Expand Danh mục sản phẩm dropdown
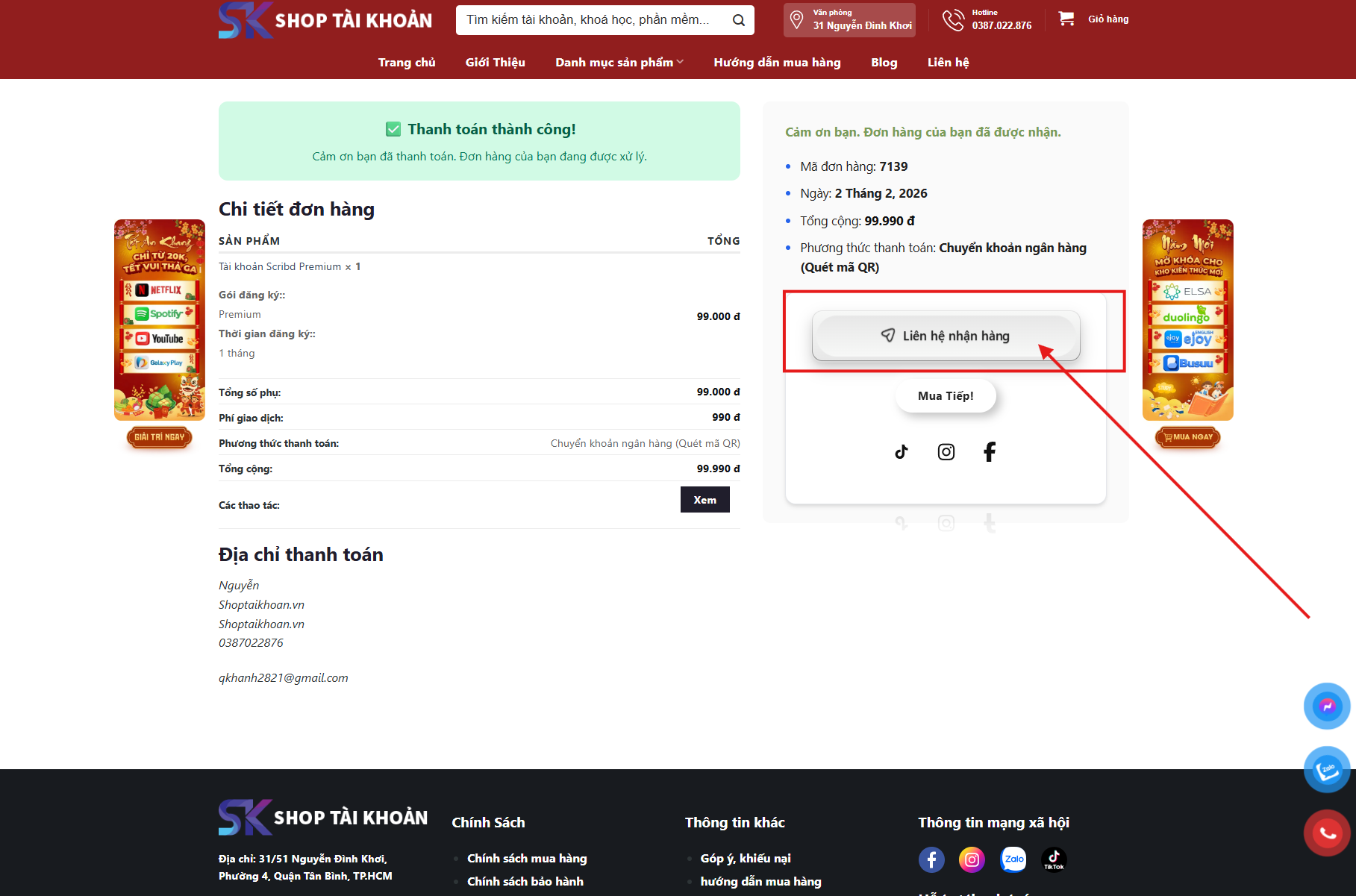Viewport: 1356px width, 896px height. [619, 63]
